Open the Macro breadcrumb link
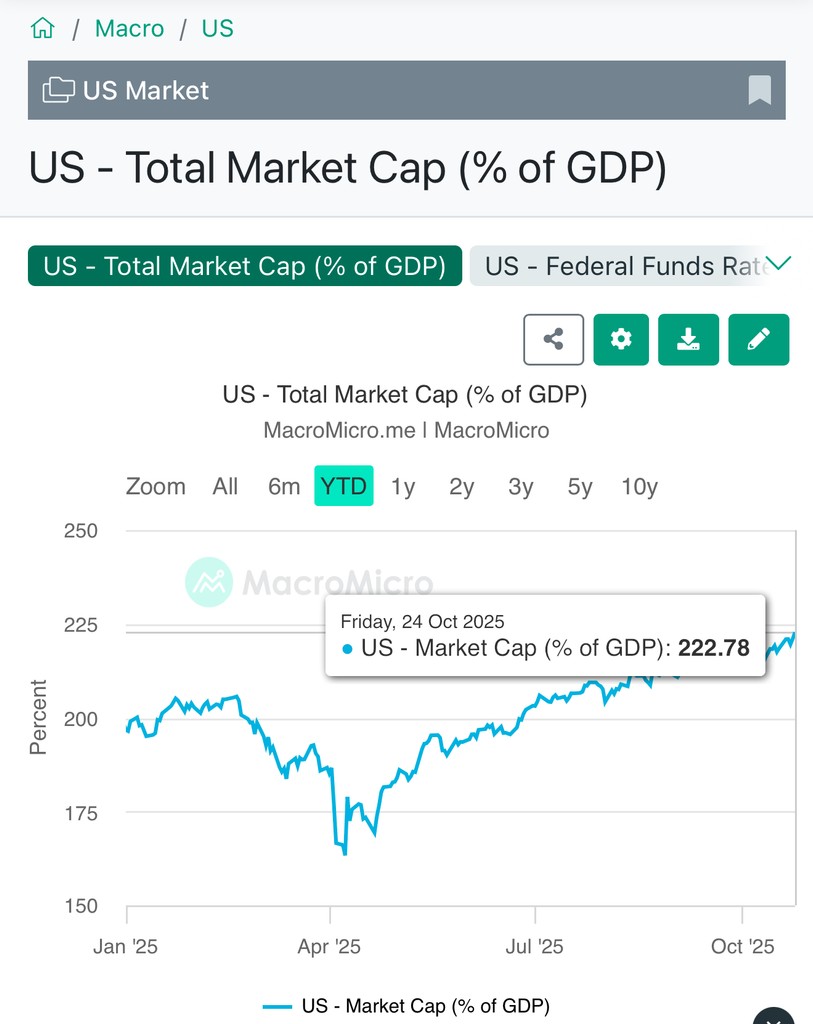 tap(129, 28)
